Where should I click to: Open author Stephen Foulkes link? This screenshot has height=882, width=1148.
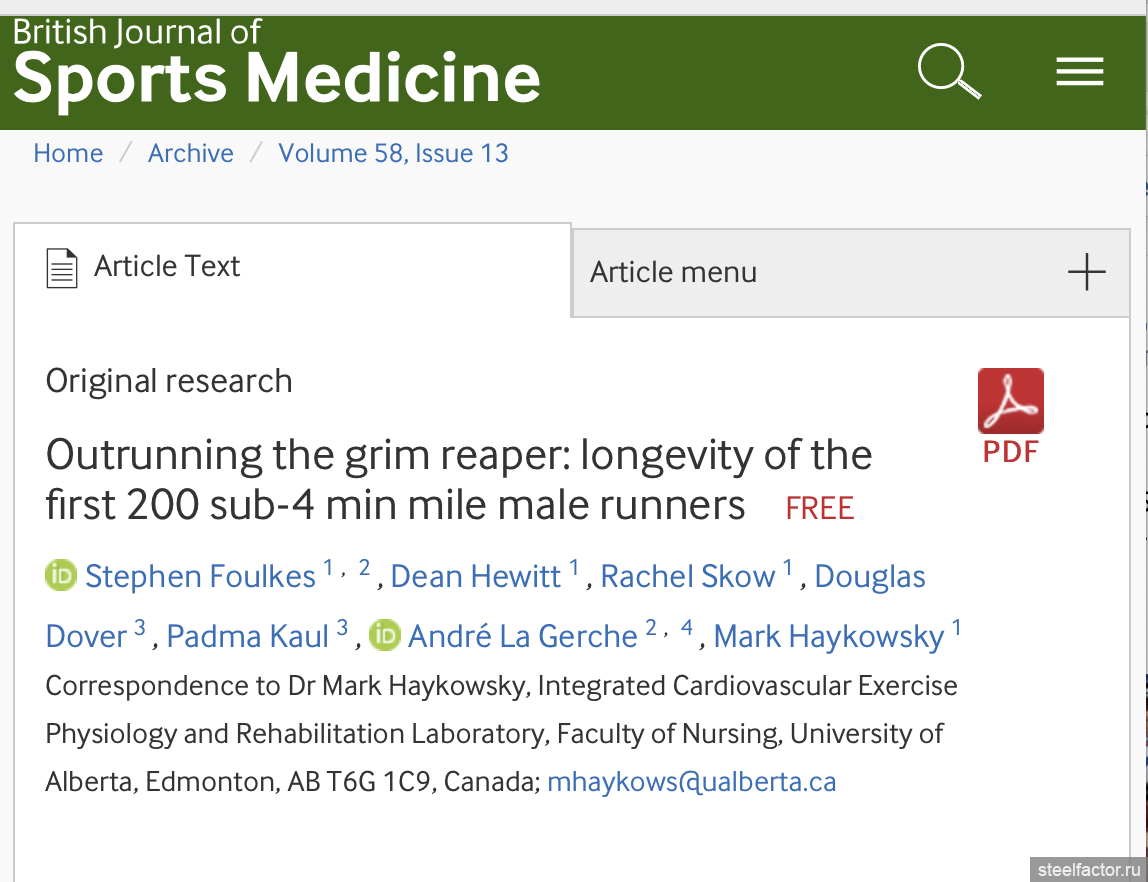point(200,576)
